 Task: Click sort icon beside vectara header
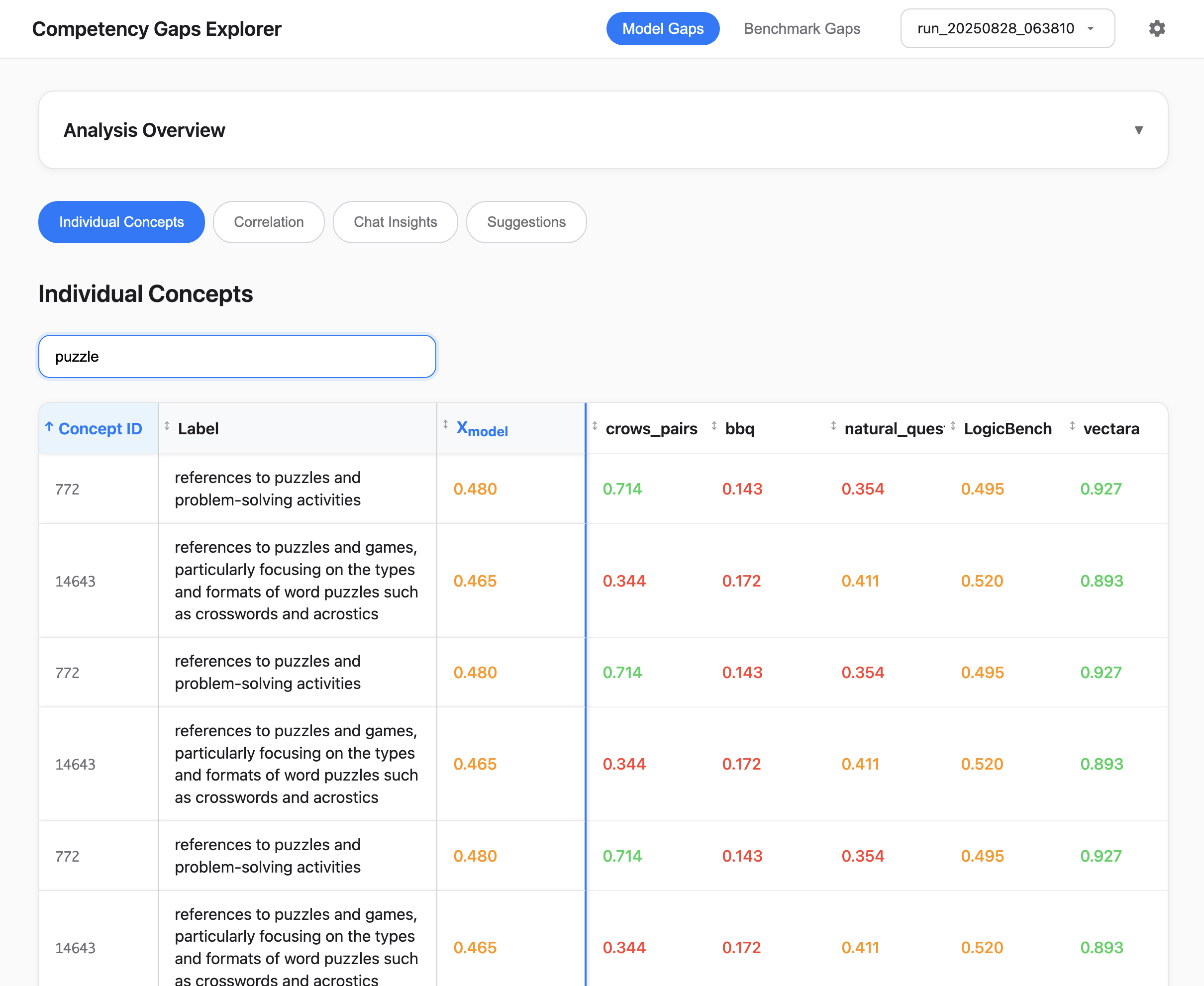[x=1072, y=425]
